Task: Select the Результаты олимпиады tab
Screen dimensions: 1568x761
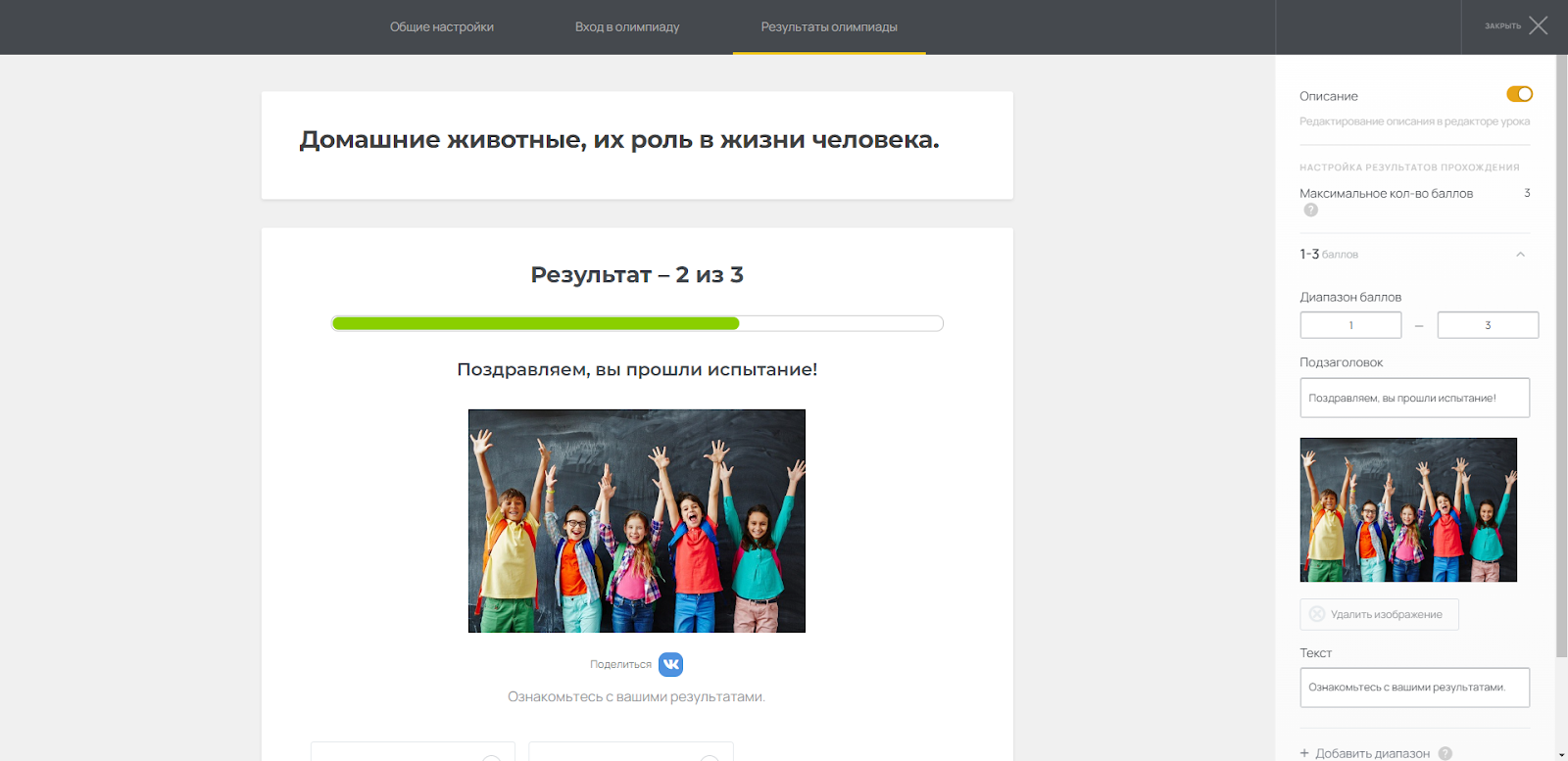Action: (x=829, y=26)
